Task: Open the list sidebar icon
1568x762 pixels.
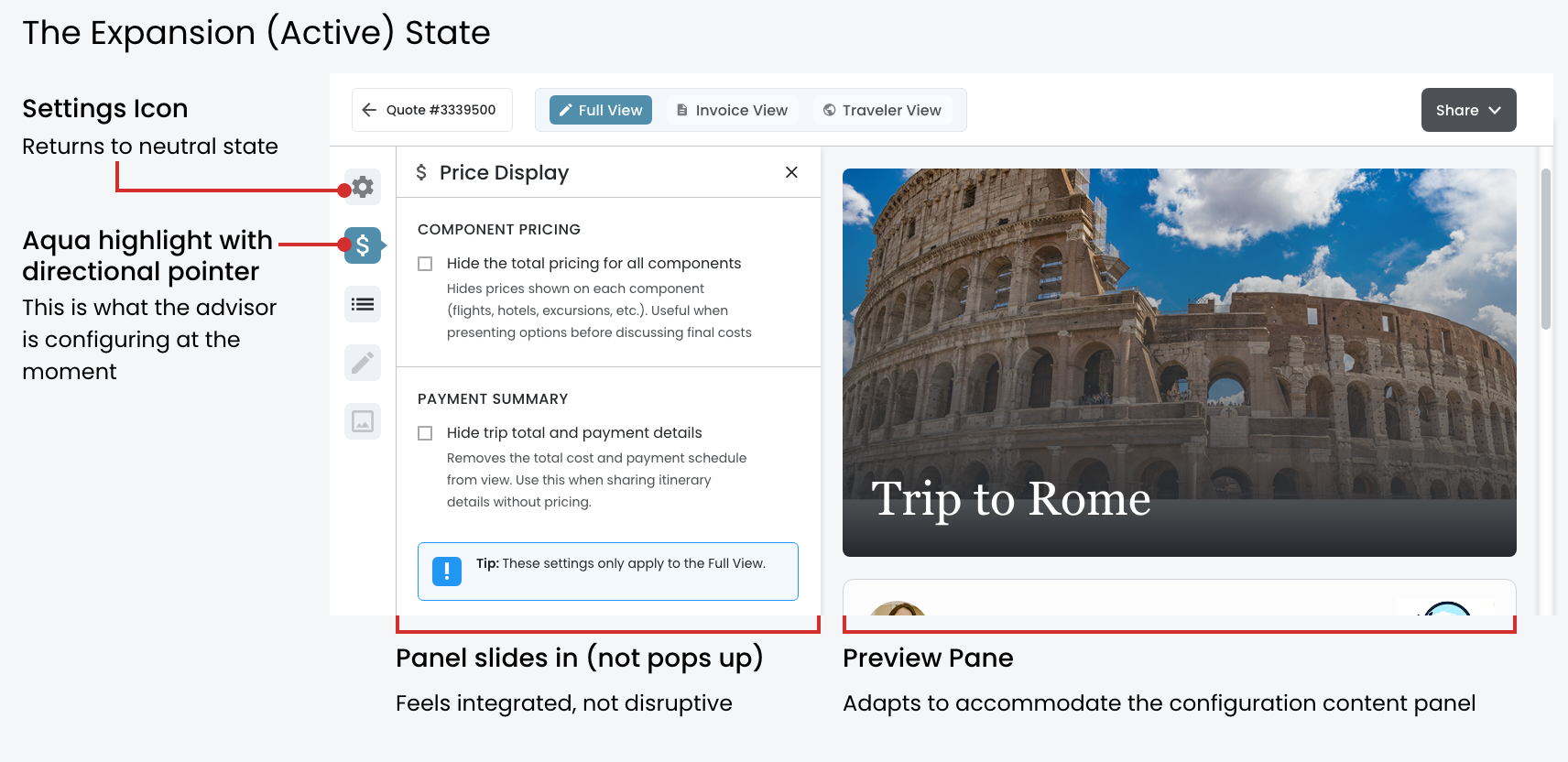Action: coord(363,304)
